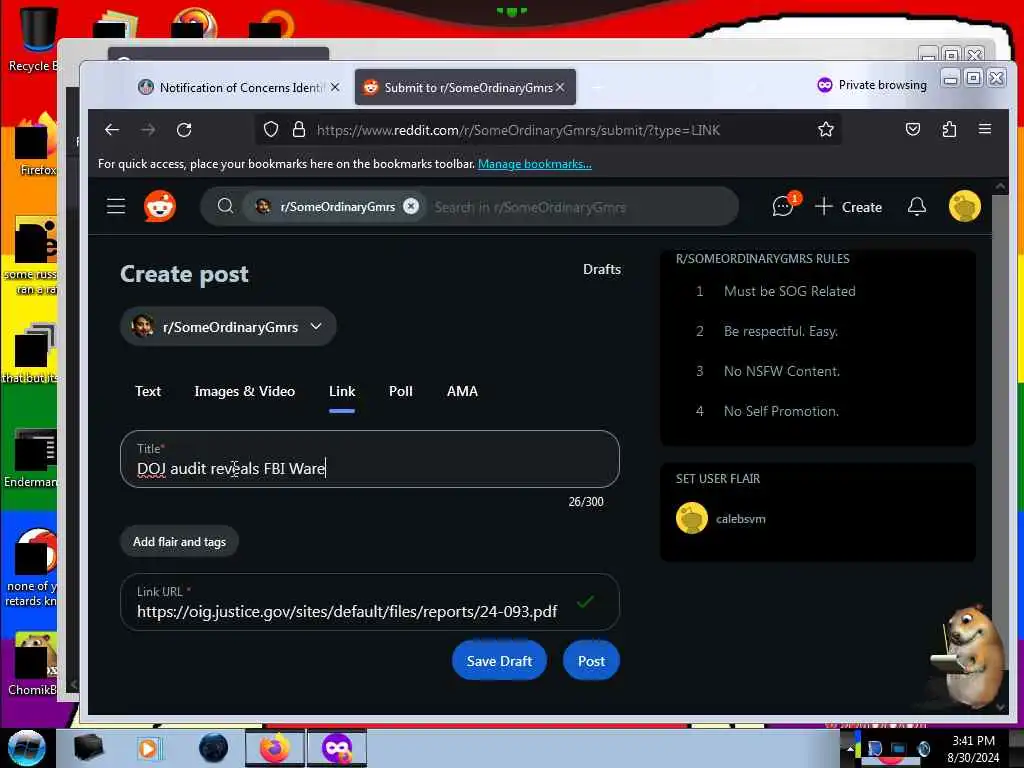The image size is (1024, 768).
Task: Click the Add flair and tags button
Action: [179, 542]
